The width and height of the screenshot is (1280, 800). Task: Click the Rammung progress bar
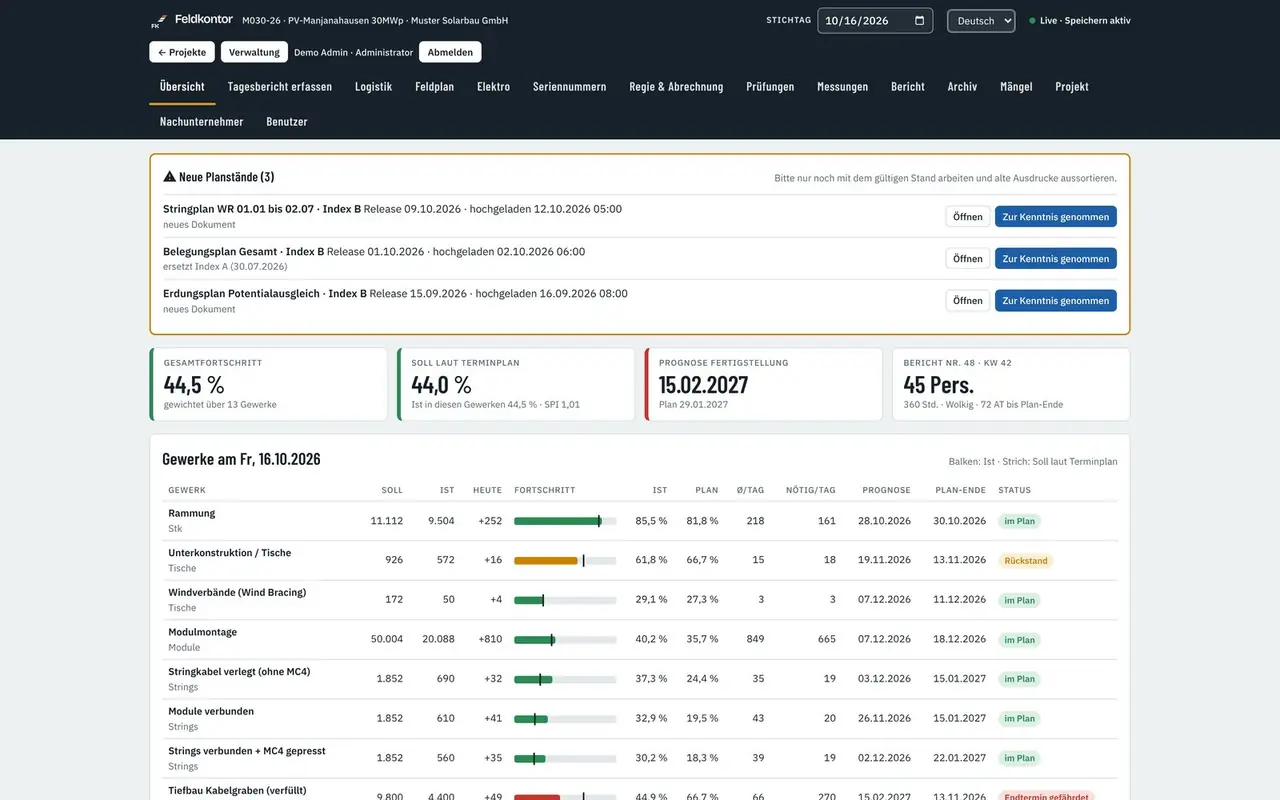pyautogui.click(x=565, y=521)
